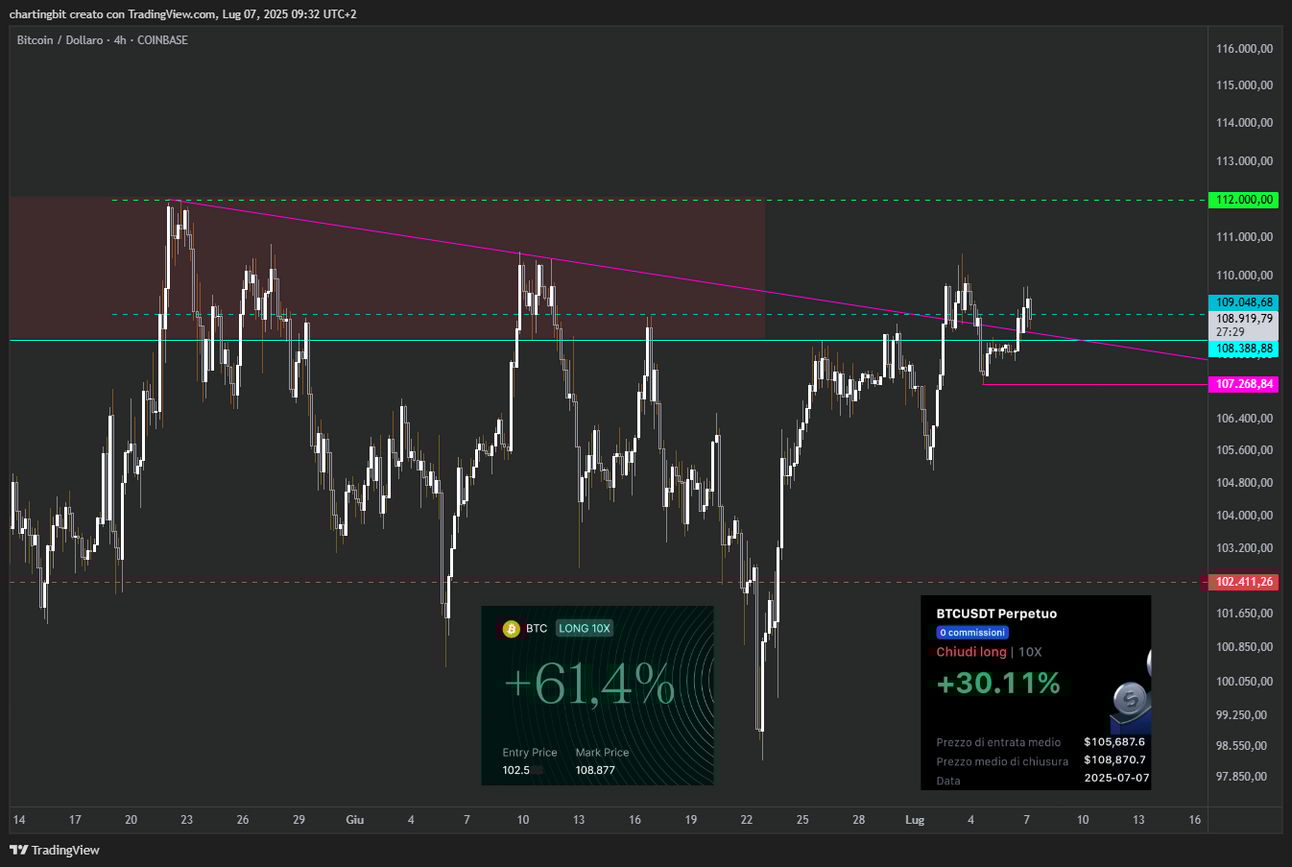Click the 26 date label on time axis

(x=243, y=820)
